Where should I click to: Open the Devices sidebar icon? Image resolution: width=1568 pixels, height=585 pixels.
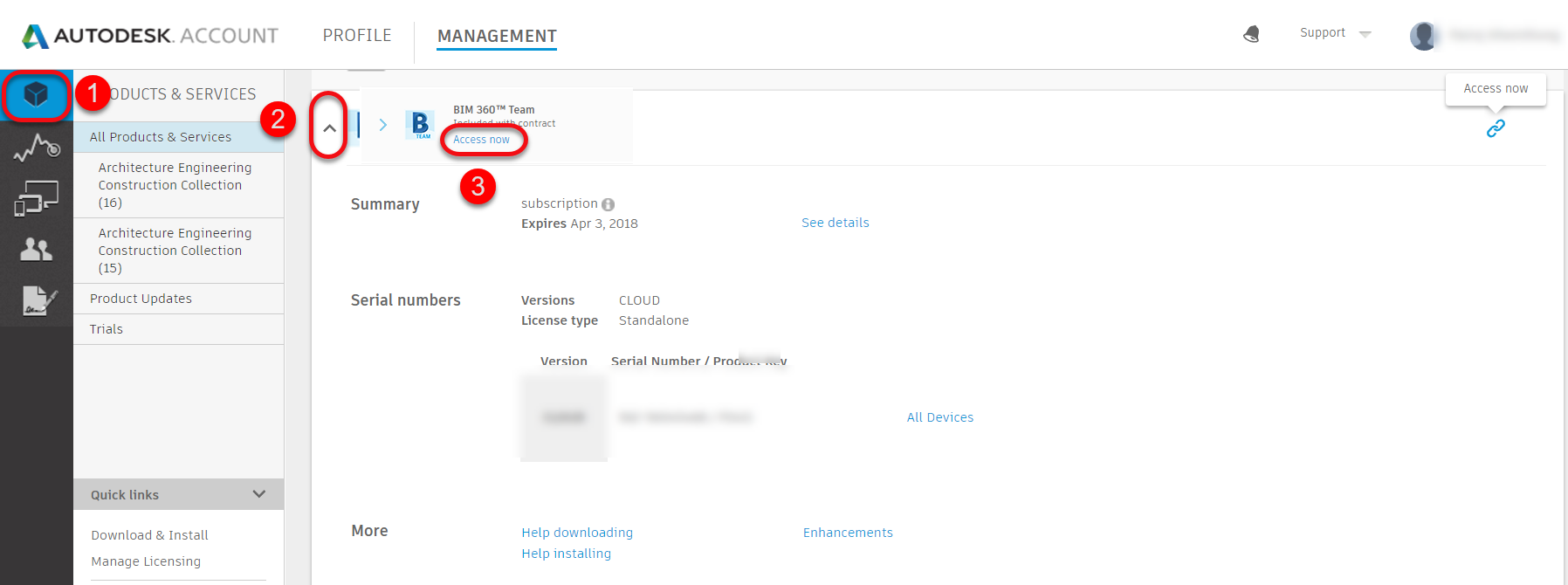coord(37,198)
